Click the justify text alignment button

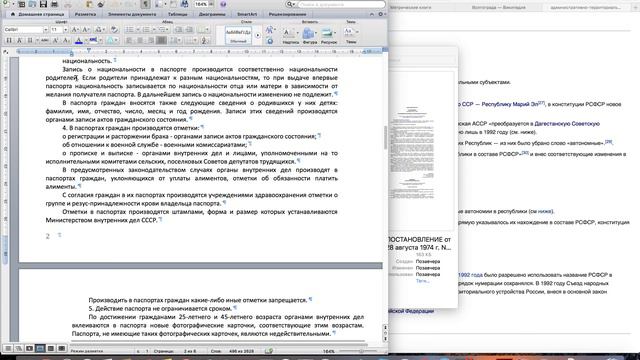162,40
